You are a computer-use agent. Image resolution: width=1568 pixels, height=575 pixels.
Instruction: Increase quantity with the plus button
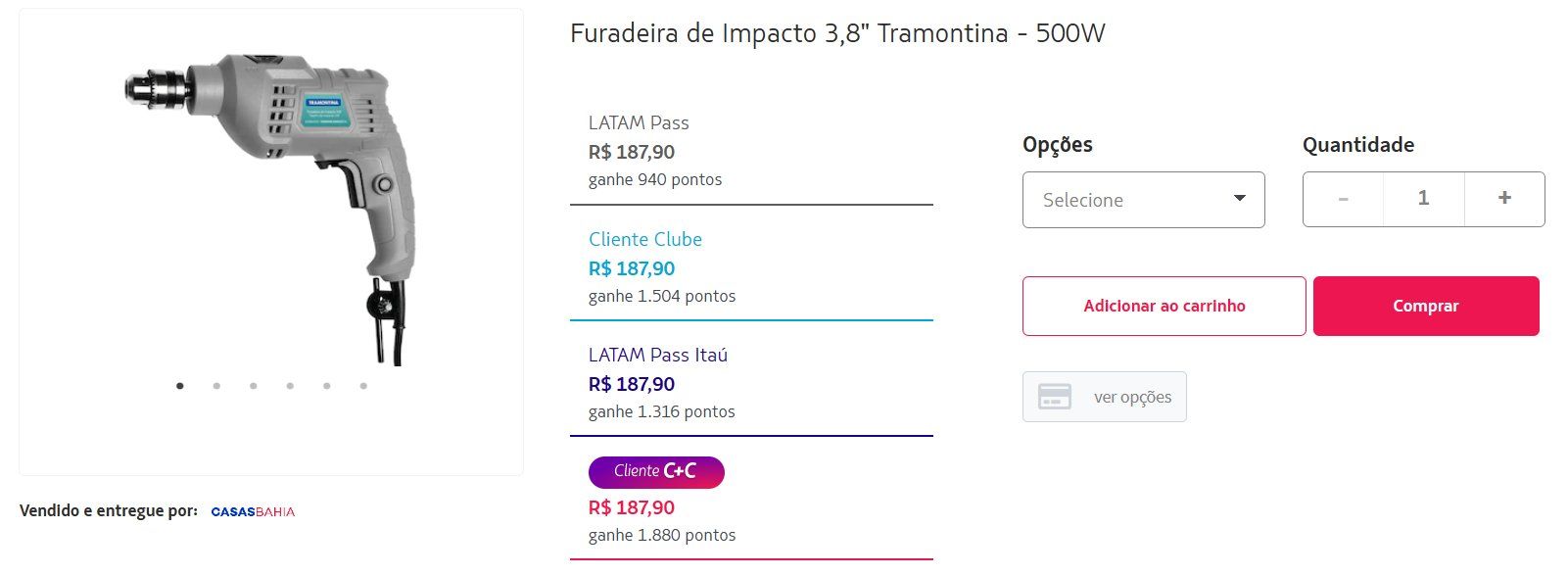tap(1504, 199)
